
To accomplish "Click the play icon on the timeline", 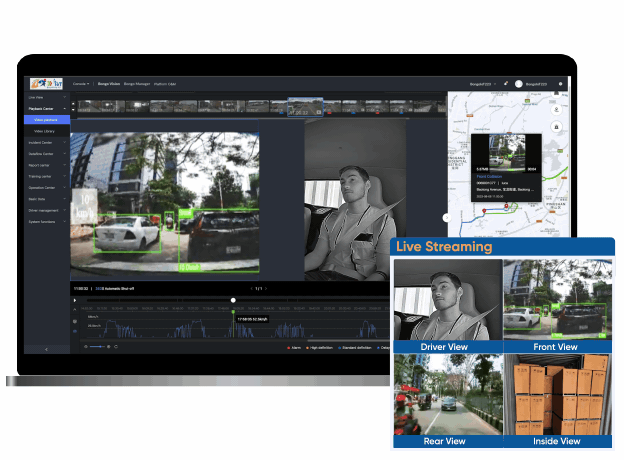I will point(74,300).
